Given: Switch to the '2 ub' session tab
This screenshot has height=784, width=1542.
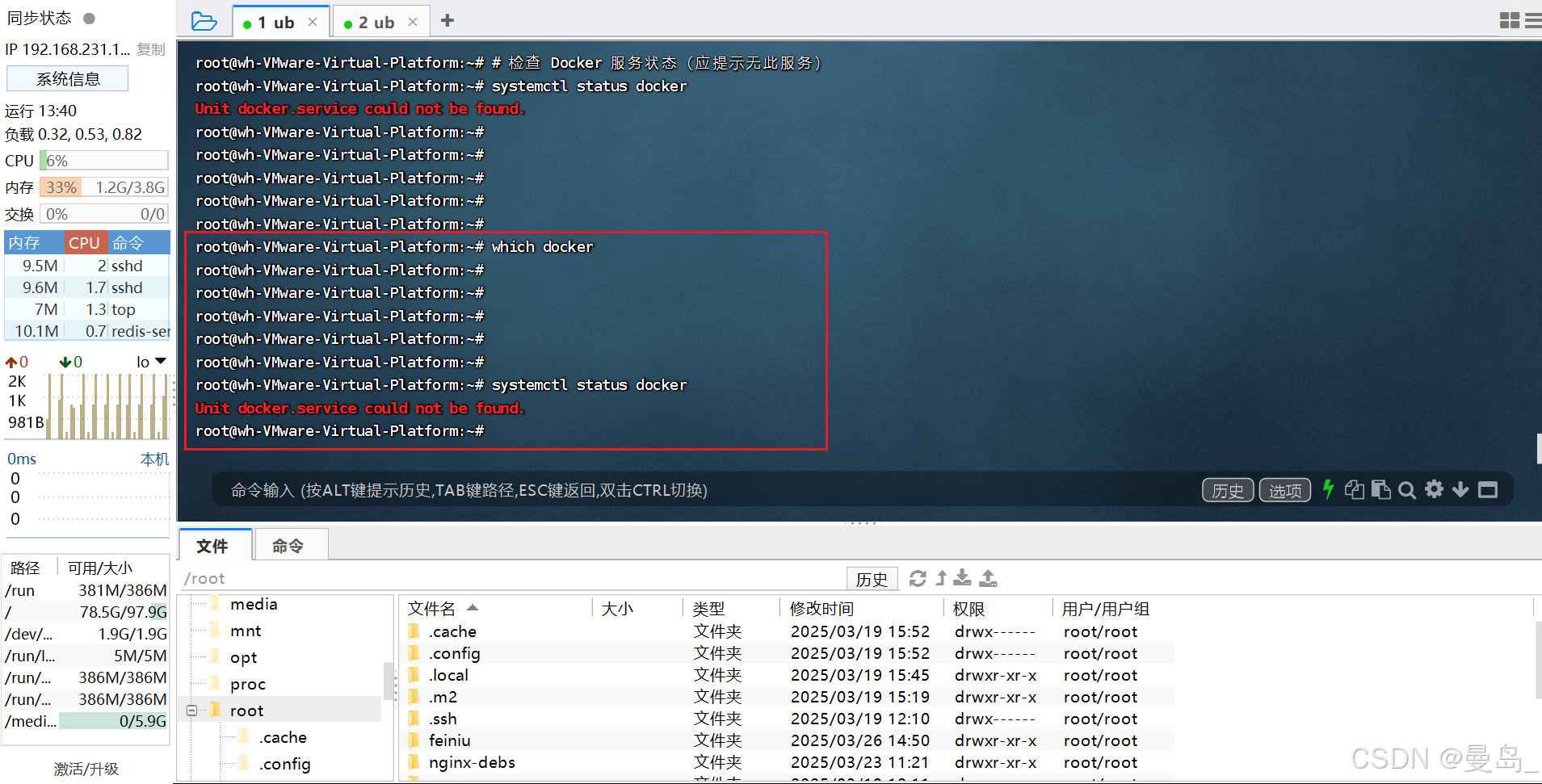Looking at the screenshot, I should tap(376, 23).
